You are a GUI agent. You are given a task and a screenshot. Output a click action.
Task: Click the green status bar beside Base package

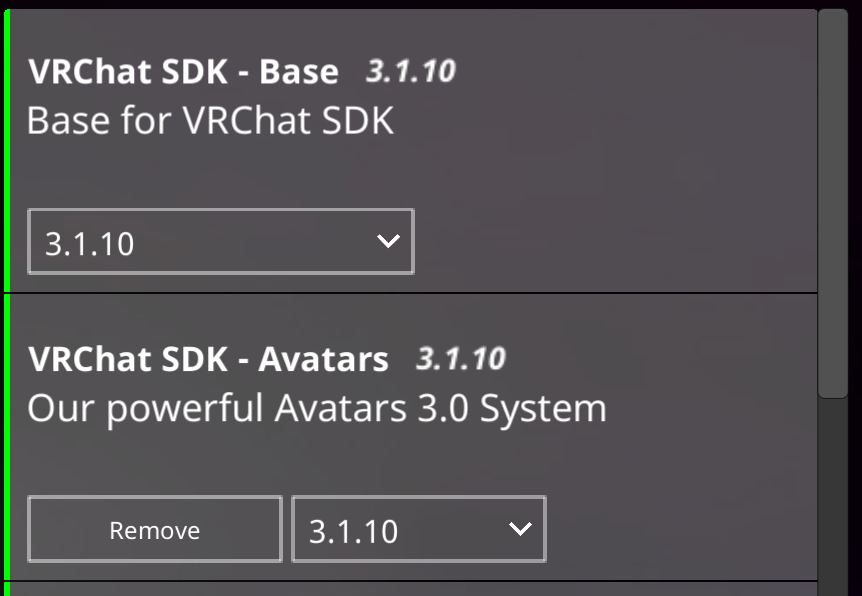click(x=6, y=150)
